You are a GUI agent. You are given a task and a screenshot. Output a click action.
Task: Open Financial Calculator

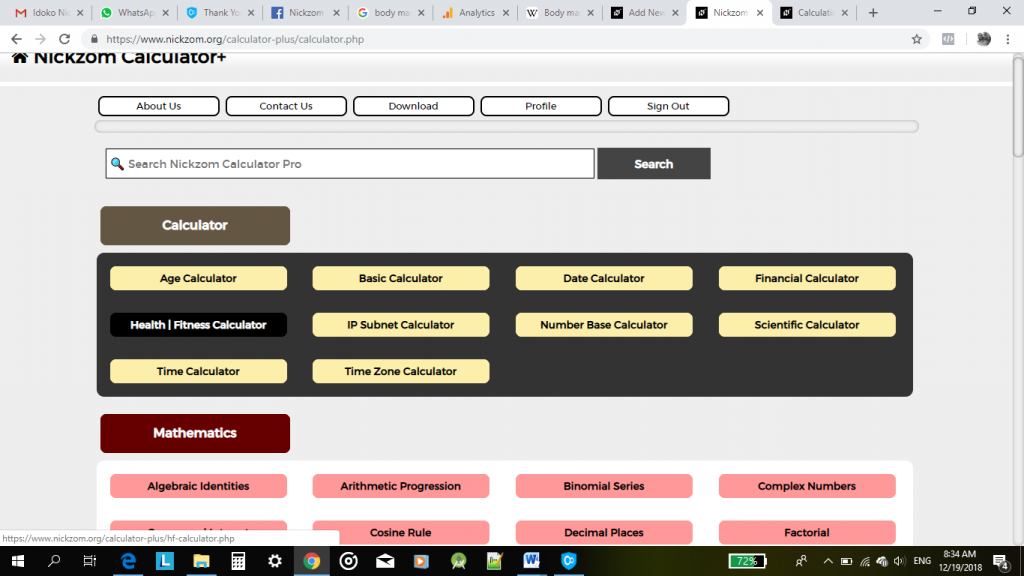coord(807,278)
